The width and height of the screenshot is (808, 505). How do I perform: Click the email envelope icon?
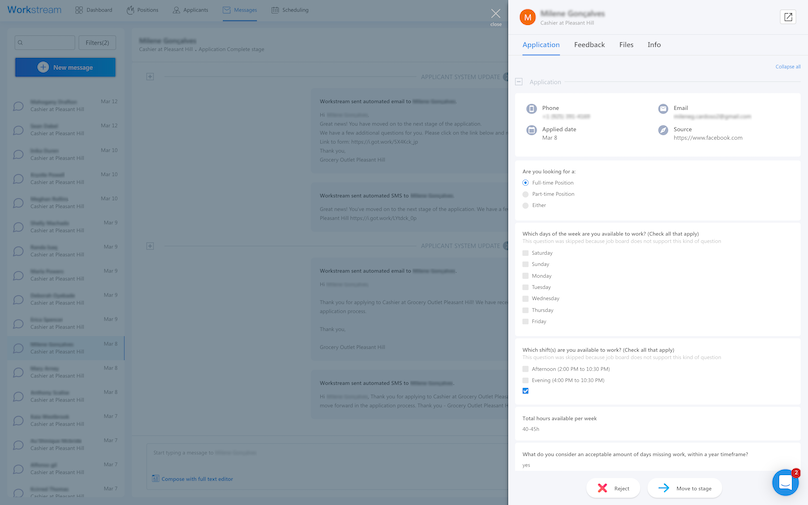[x=663, y=109]
